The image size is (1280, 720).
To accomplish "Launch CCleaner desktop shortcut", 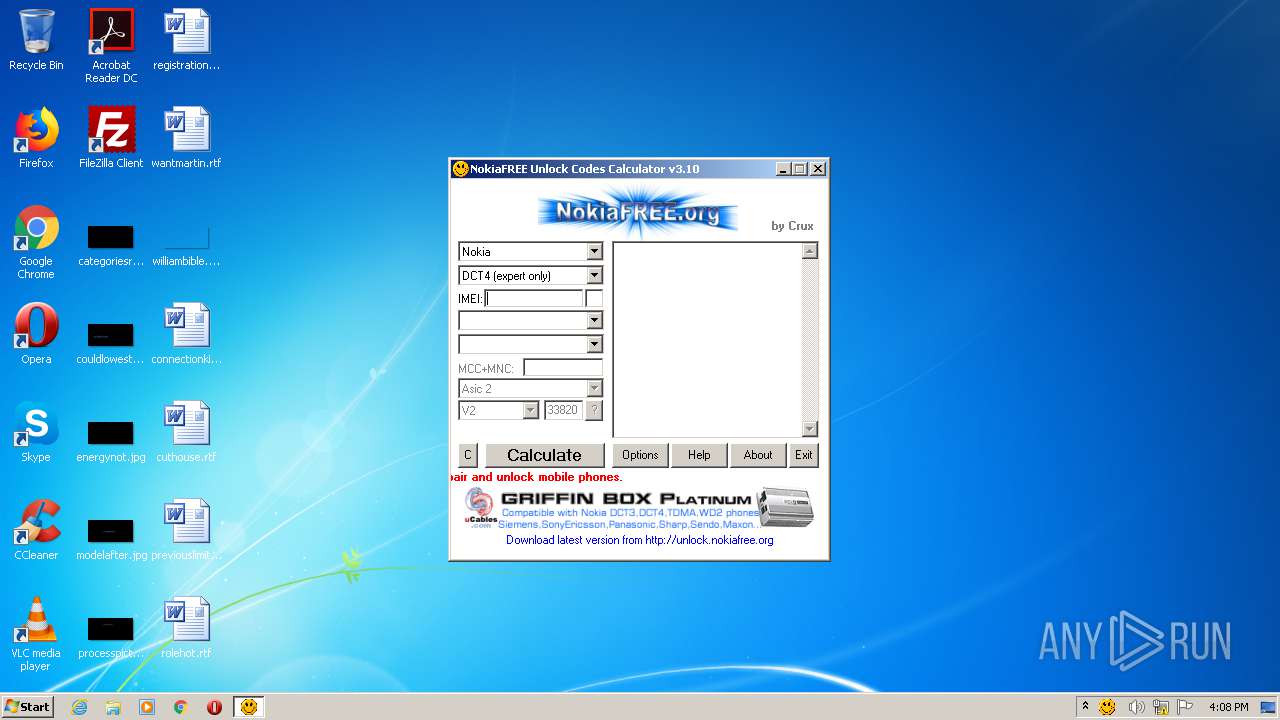I will (36, 530).
